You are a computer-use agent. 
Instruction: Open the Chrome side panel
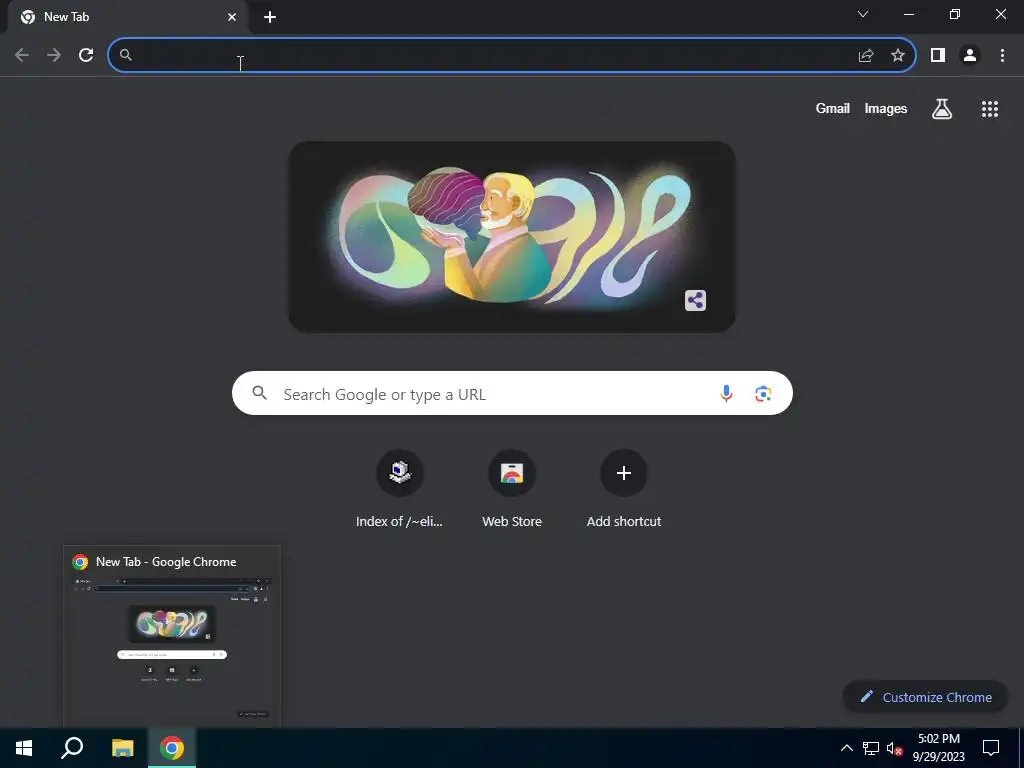click(x=938, y=56)
